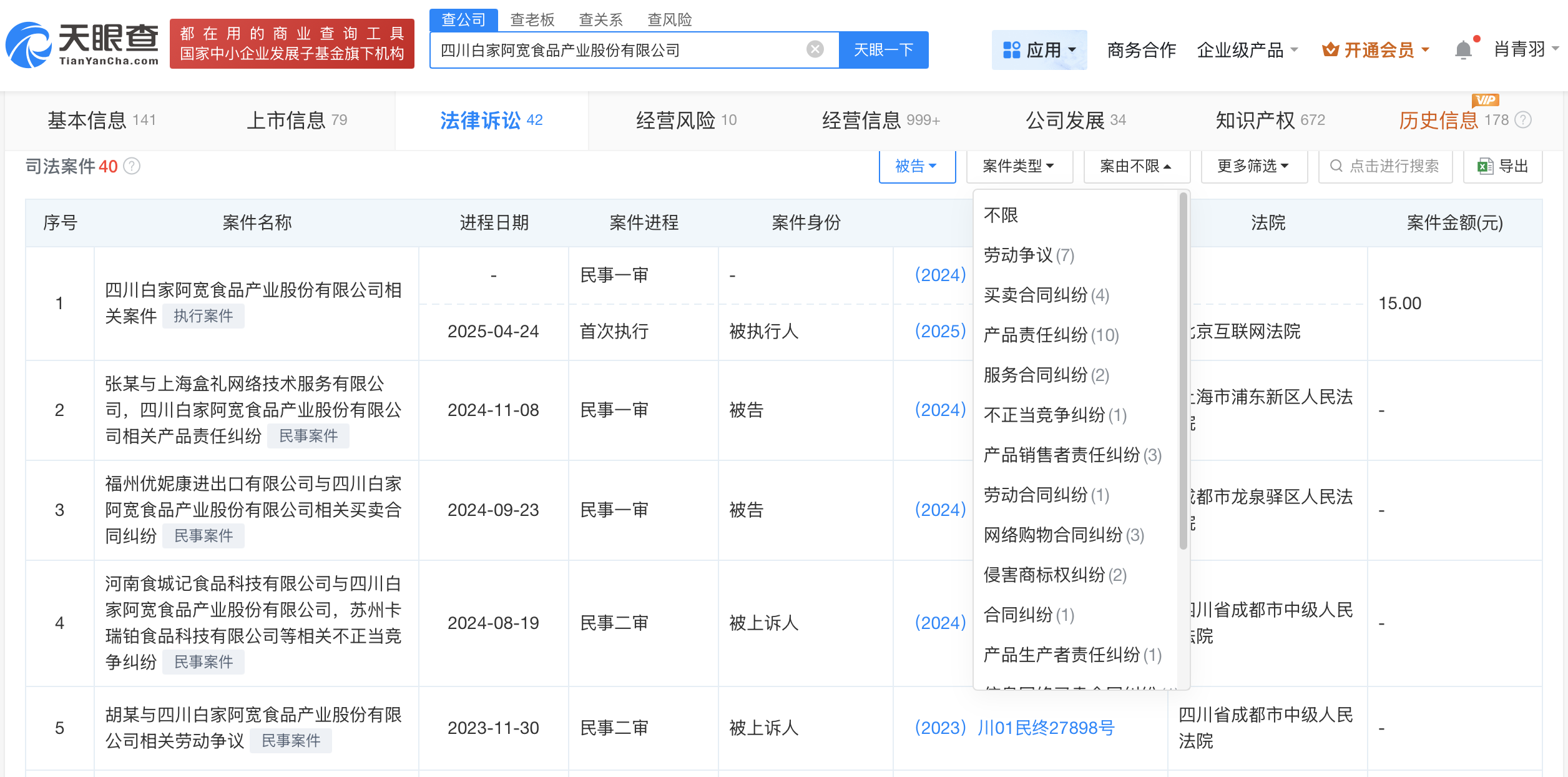
Task: Clear the search box text
Action: (x=815, y=49)
